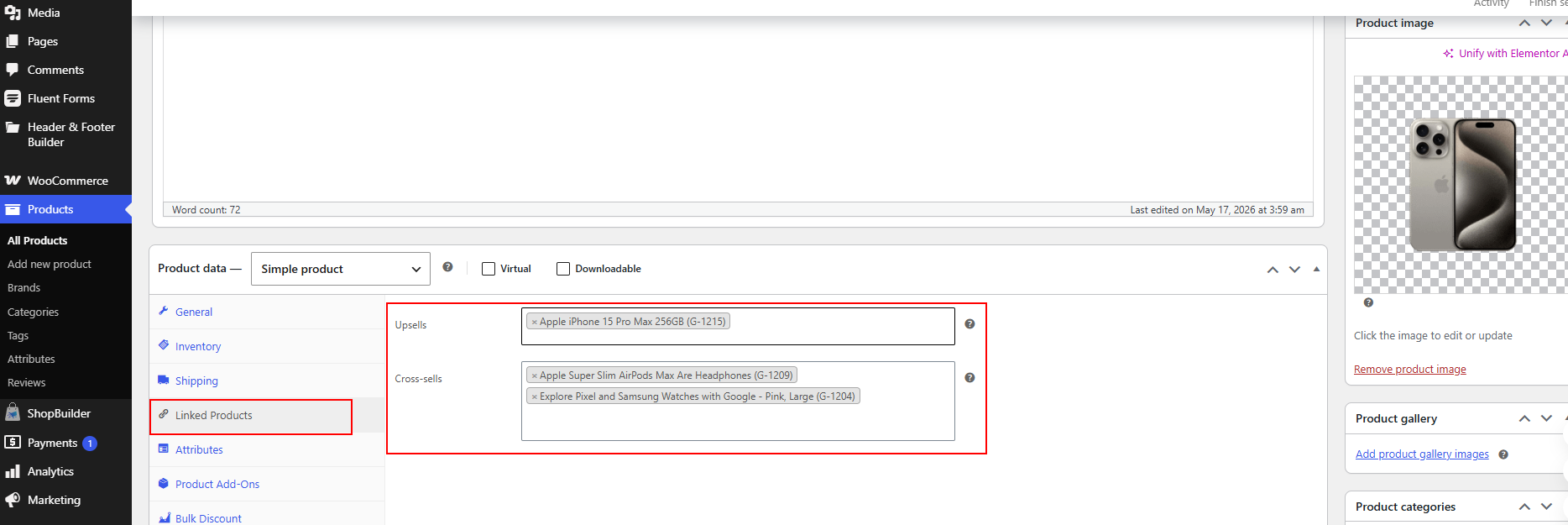Click the Marketing megaphone icon

(x=13, y=500)
